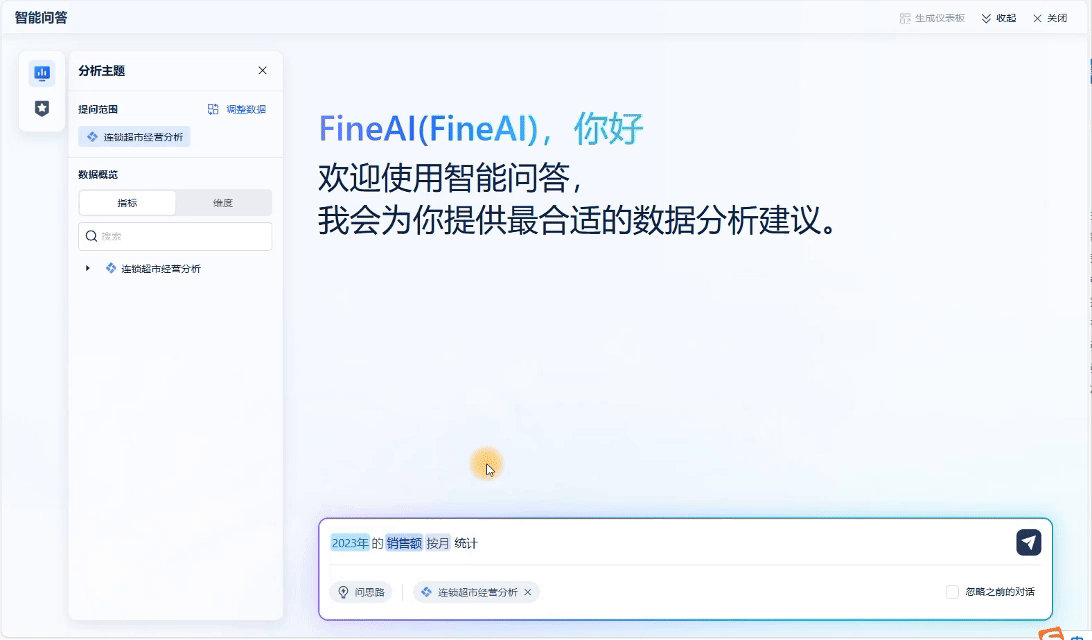Collapse the dialog using 收起

click(999, 18)
